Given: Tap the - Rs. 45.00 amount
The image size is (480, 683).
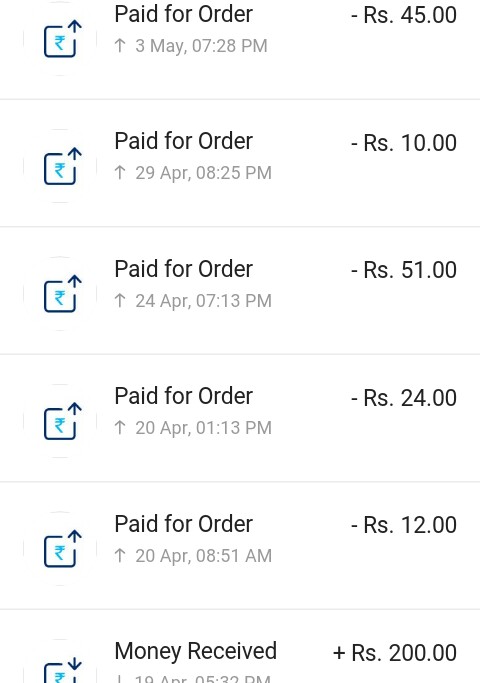Looking at the screenshot, I should point(404,15).
